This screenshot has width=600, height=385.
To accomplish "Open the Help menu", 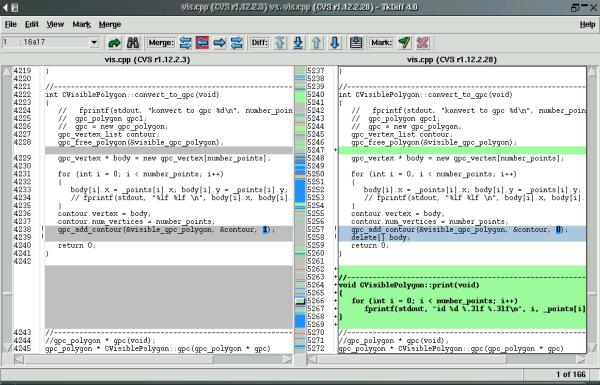I will click(x=587, y=24).
